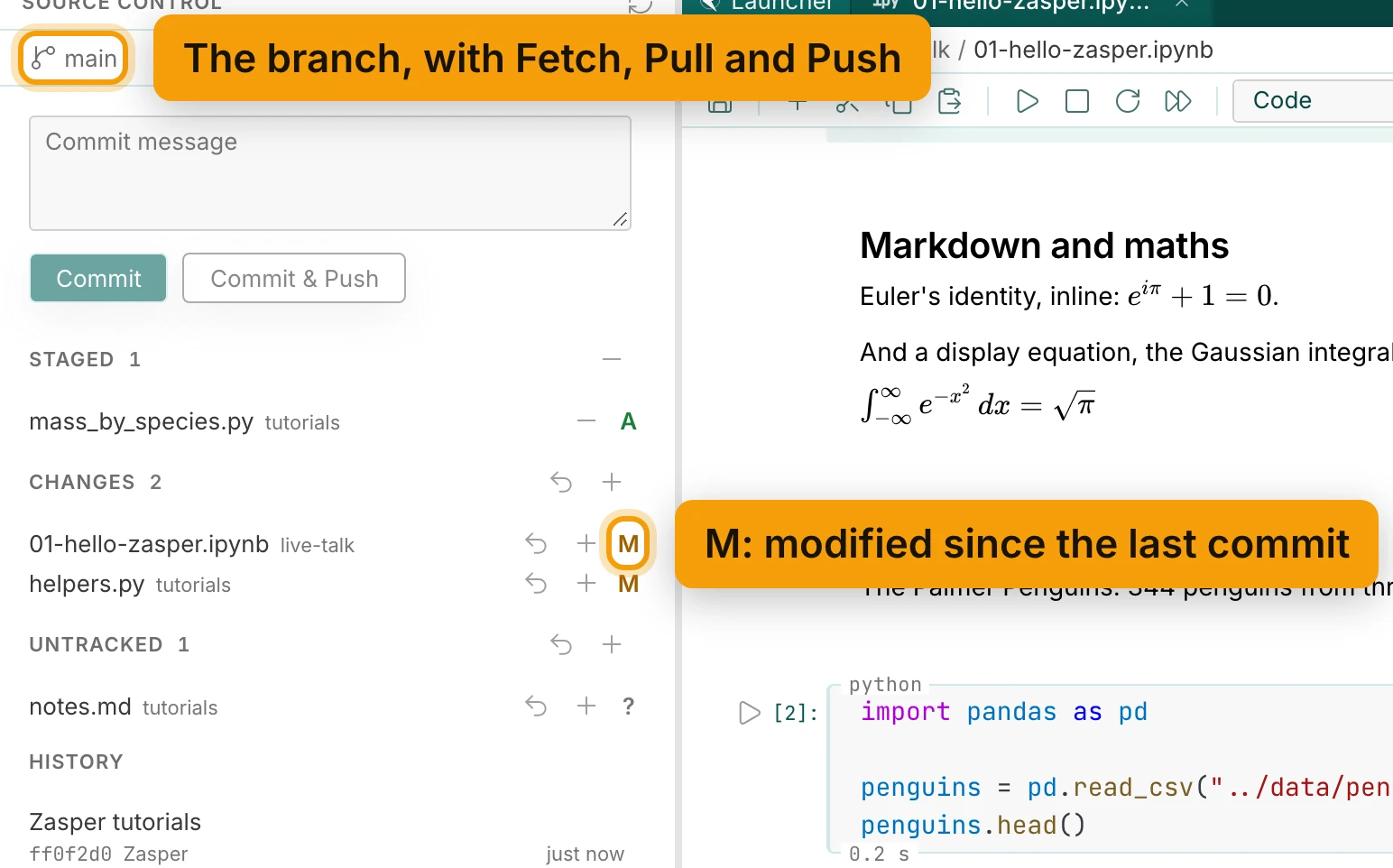Click the A status badge of mass_by_species.py

pyautogui.click(x=629, y=421)
